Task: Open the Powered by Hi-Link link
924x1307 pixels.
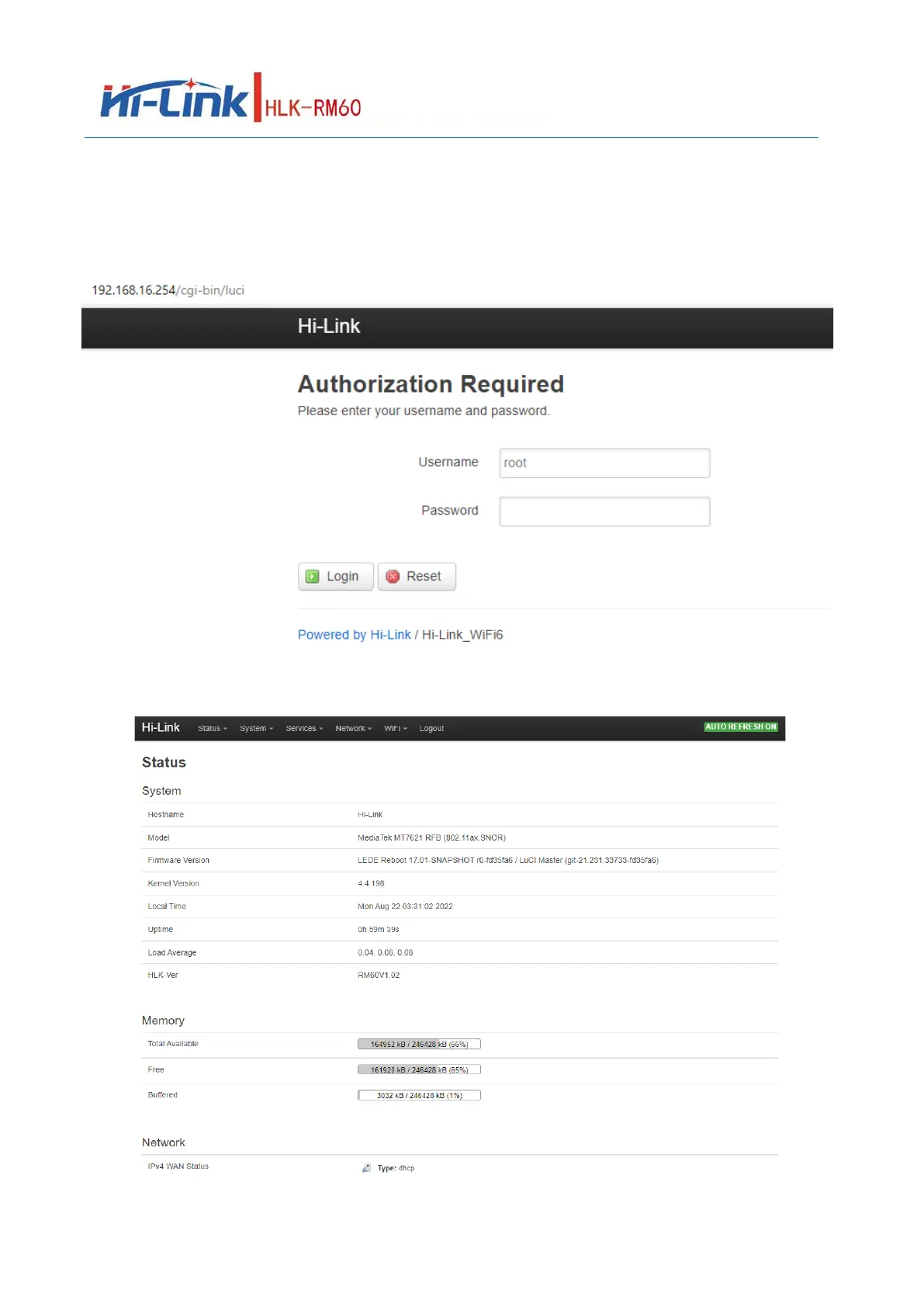Action: coord(355,635)
